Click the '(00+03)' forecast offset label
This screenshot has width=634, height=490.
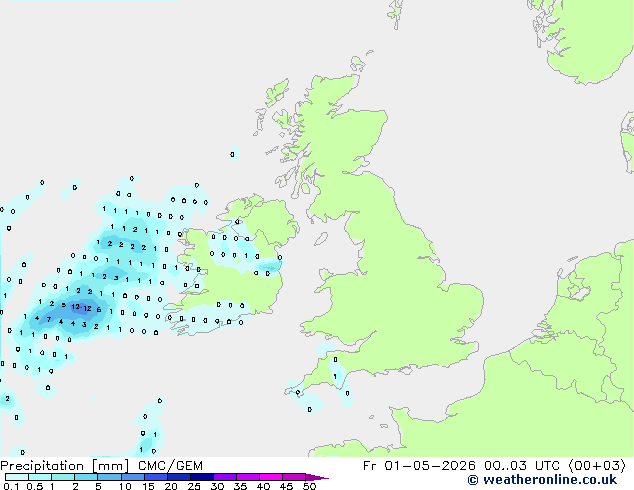coord(597,466)
